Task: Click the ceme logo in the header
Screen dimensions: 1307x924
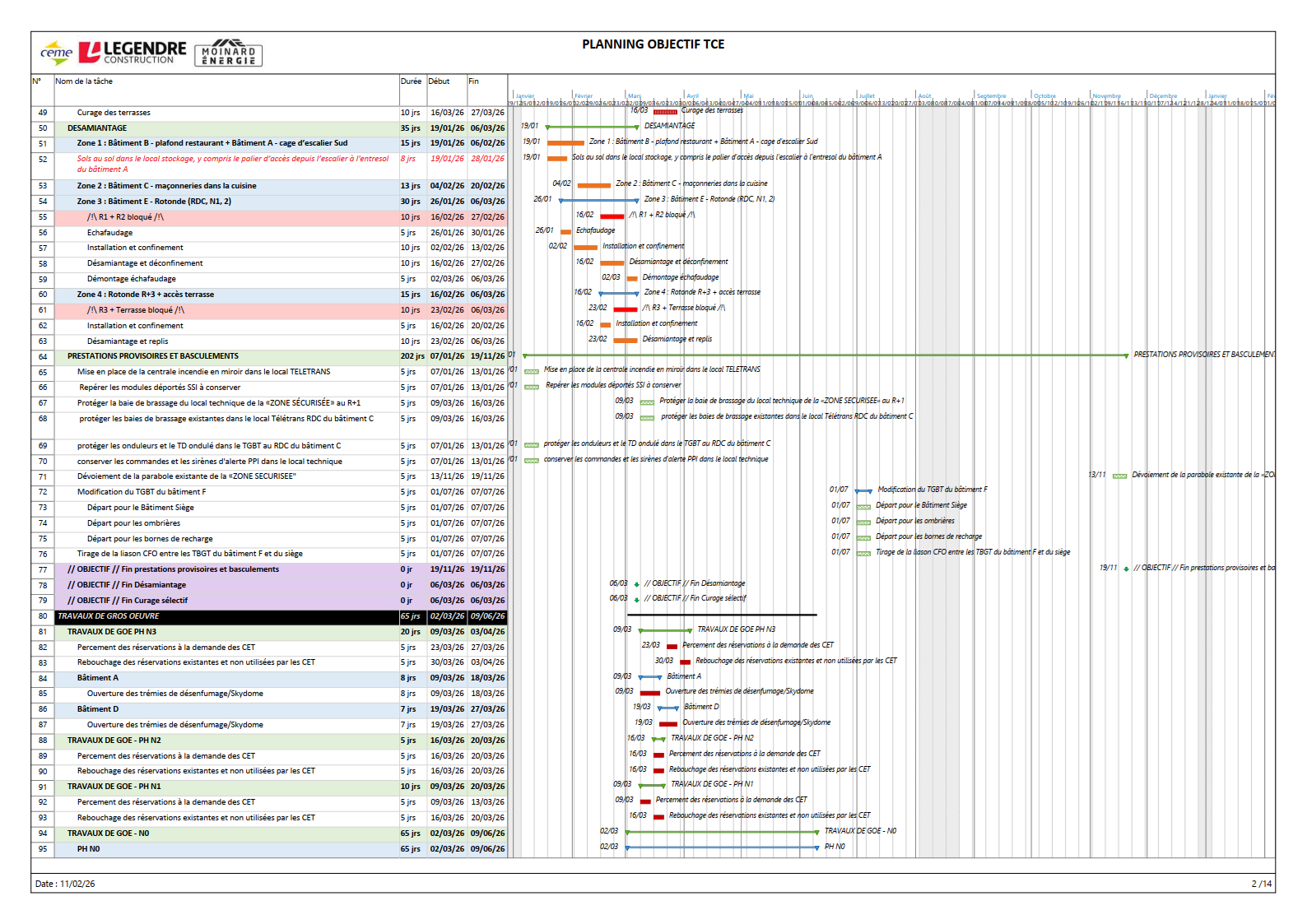Action: [56, 53]
